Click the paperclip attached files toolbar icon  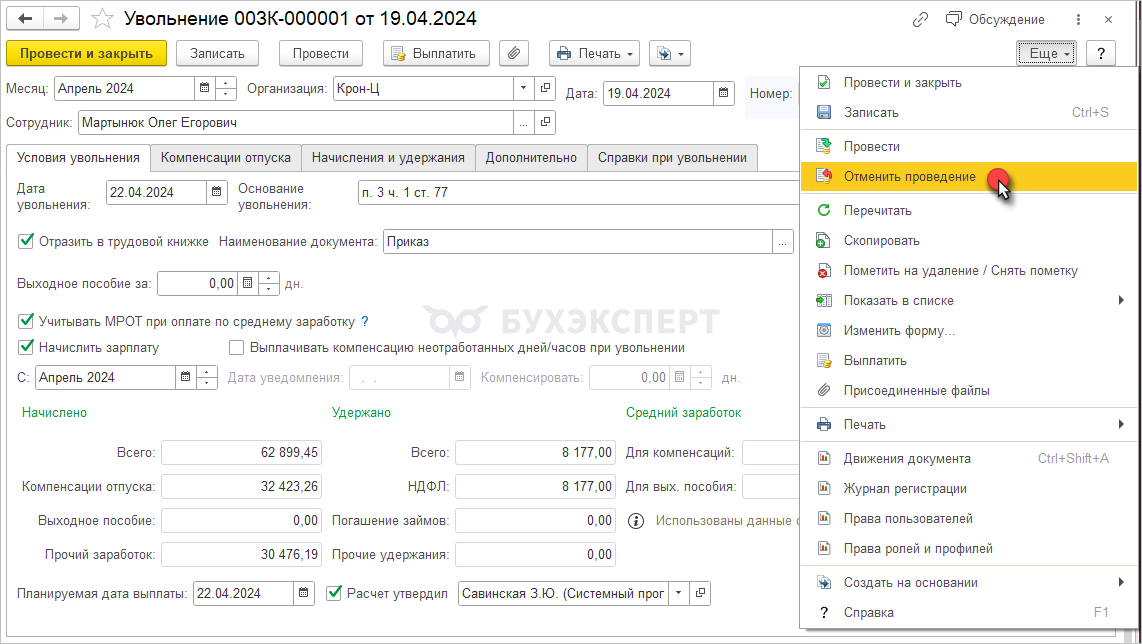pyautogui.click(x=514, y=53)
